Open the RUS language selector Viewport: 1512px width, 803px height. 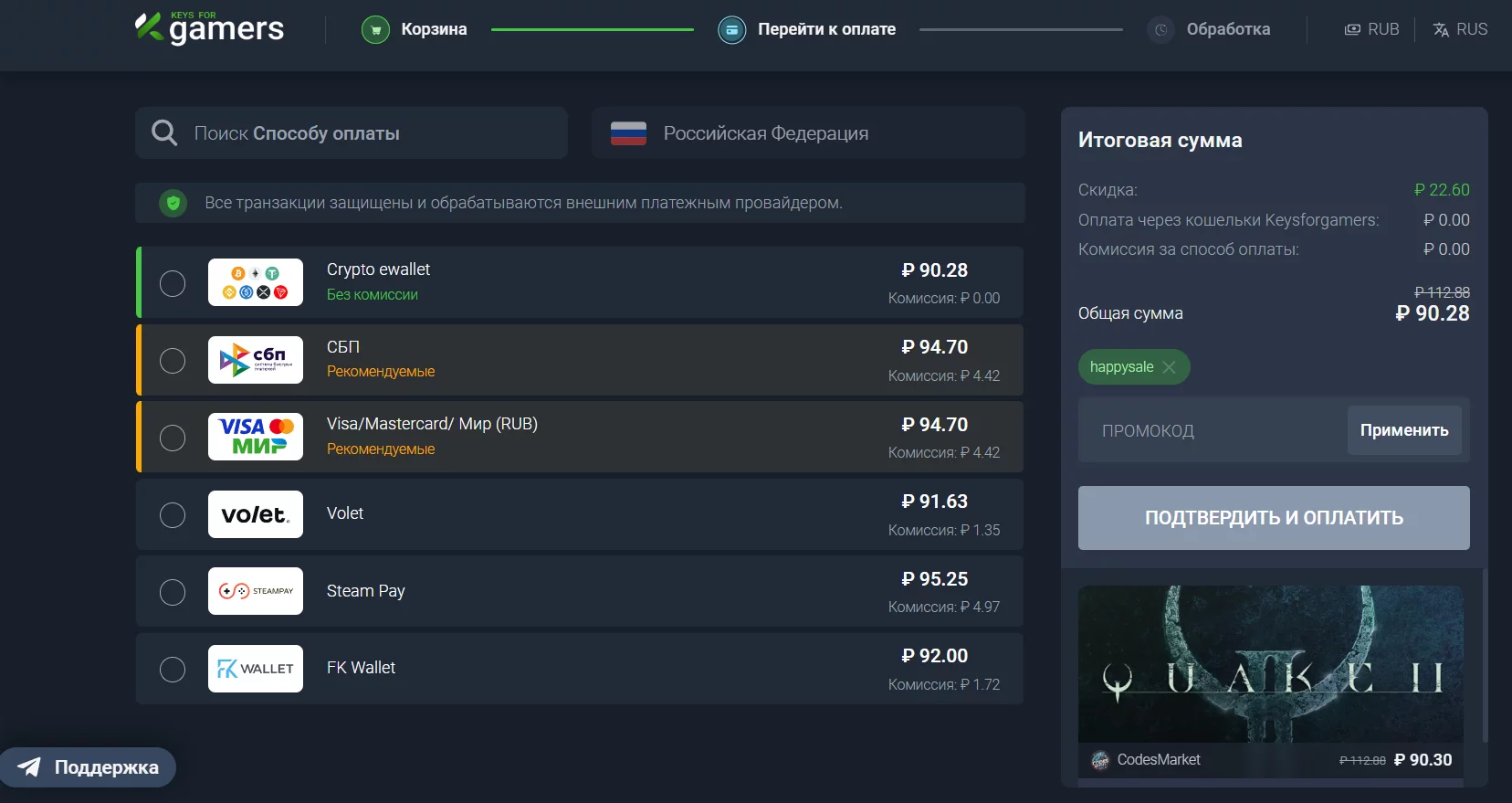(1460, 29)
